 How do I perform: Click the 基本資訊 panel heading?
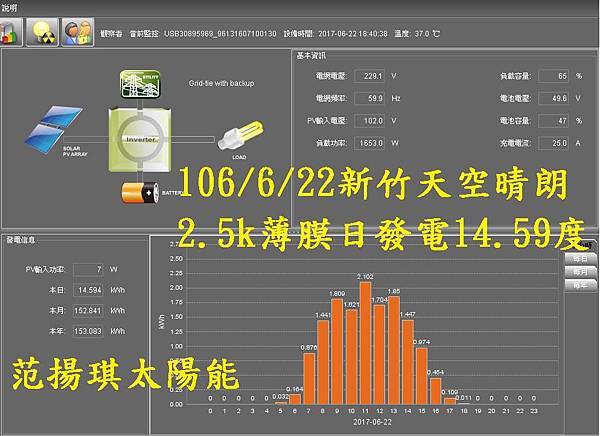pos(311,56)
